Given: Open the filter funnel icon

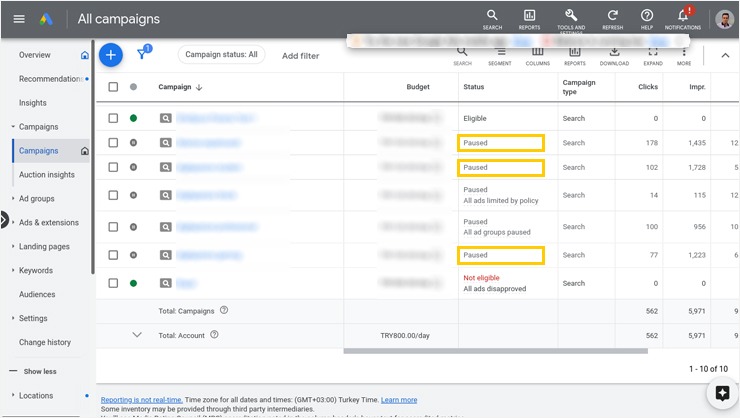Looking at the screenshot, I should tap(142, 55).
